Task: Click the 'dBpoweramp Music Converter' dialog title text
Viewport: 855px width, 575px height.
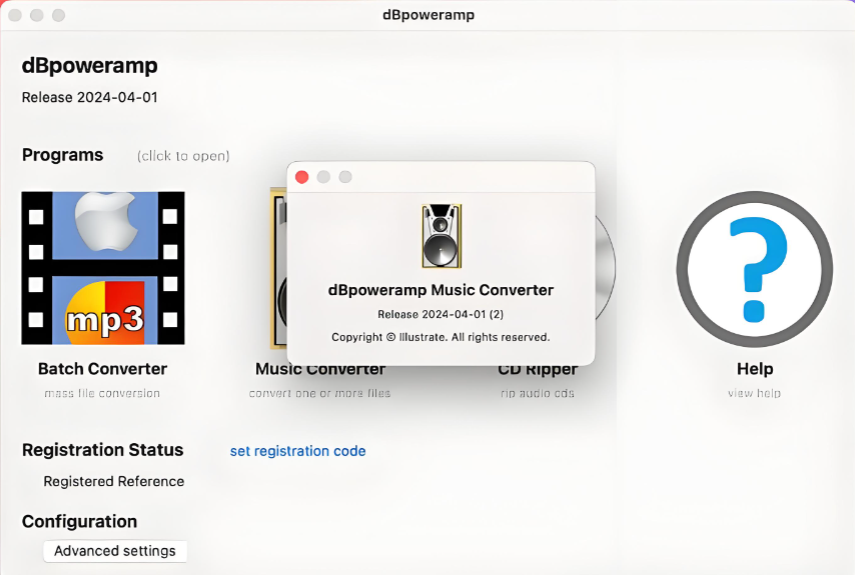Action: pos(441,290)
